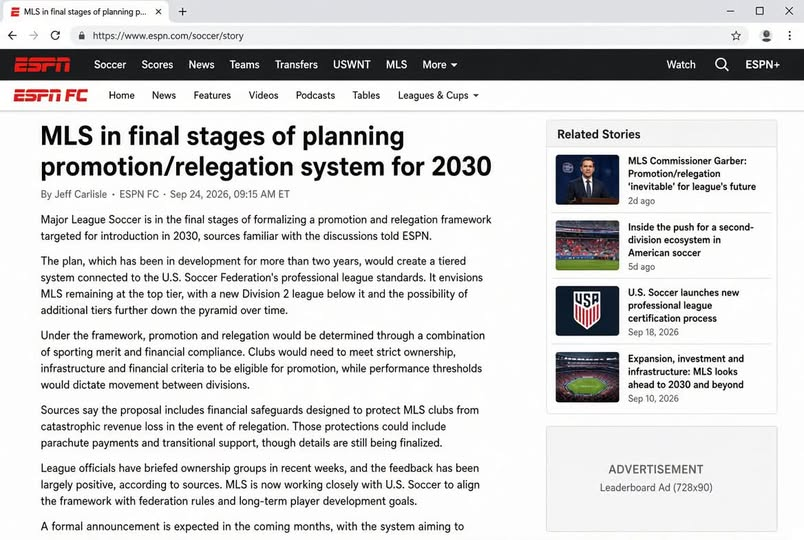
Task: Minimize the browser window
Action: click(x=731, y=11)
